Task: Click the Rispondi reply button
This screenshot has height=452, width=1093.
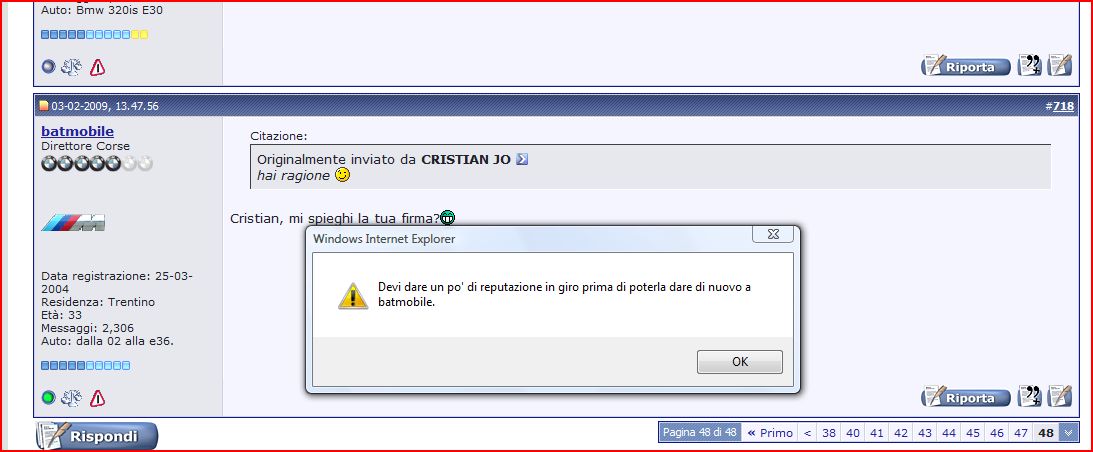Action: [97, 437]
